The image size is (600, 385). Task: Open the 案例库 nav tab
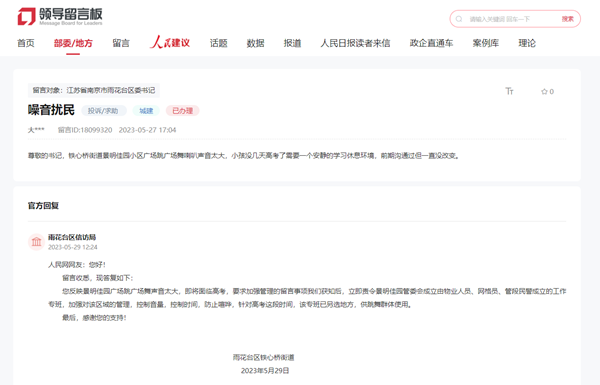486,43
